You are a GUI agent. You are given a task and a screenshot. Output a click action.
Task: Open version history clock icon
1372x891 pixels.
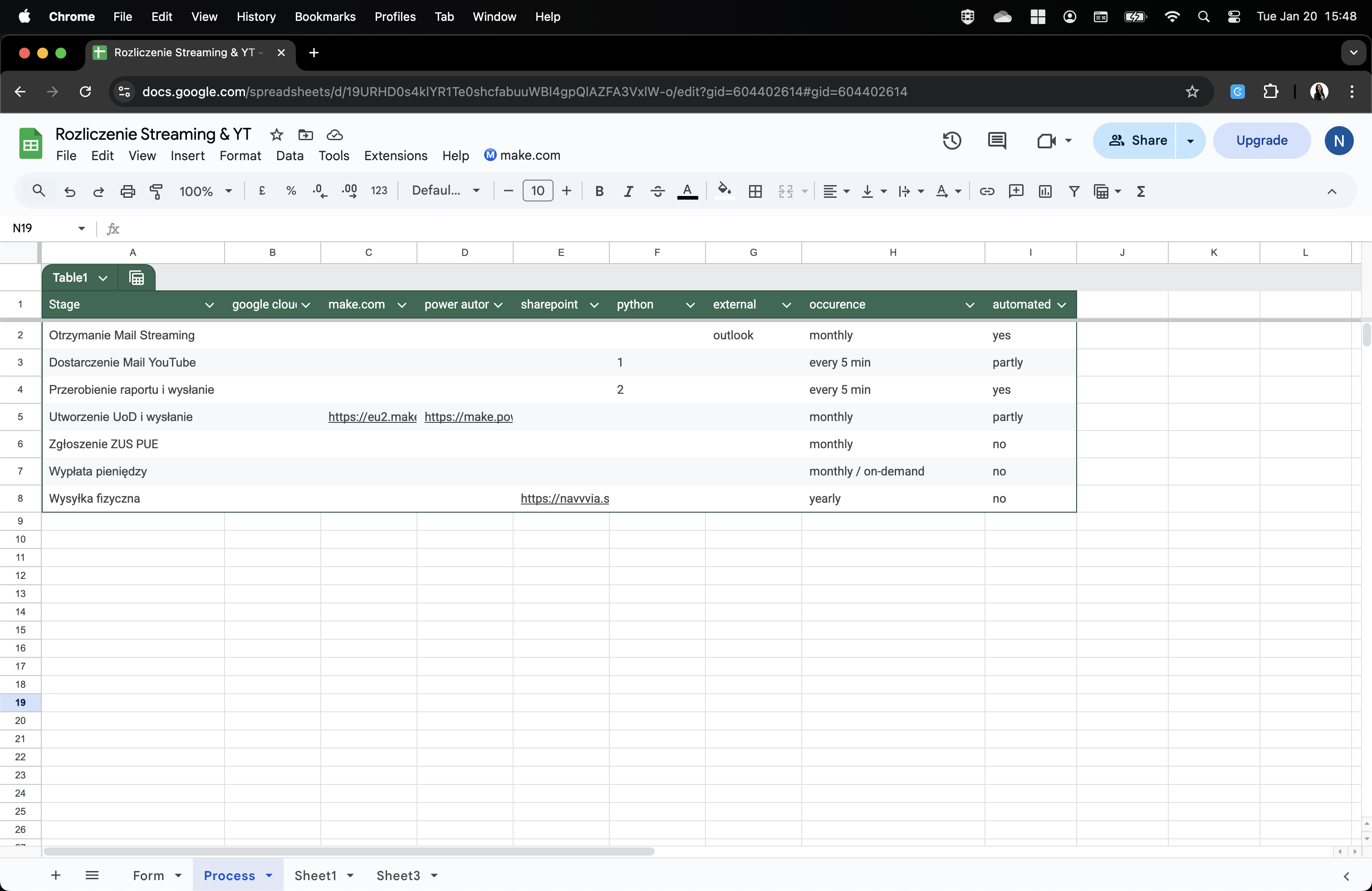pos(951,140)
